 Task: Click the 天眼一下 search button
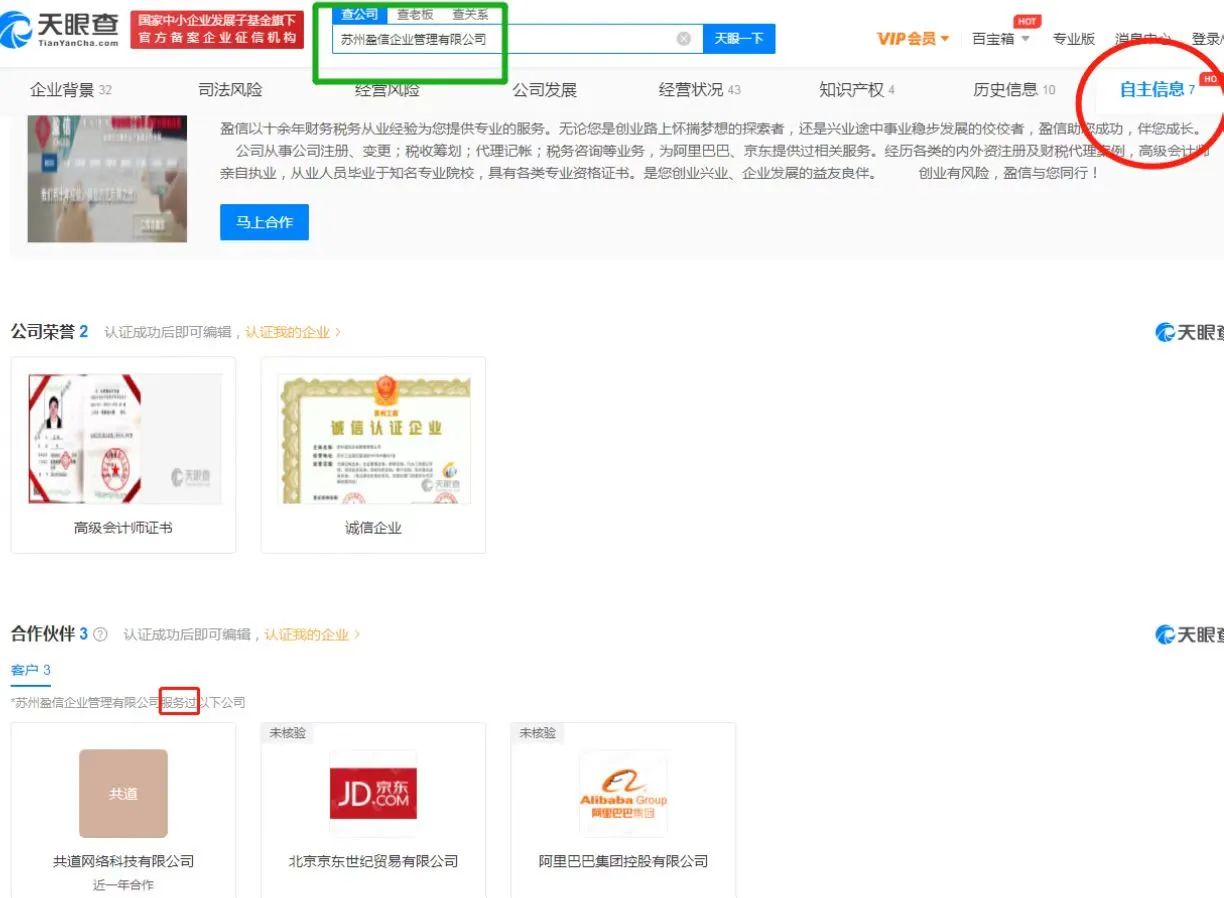tap(739, 39)
